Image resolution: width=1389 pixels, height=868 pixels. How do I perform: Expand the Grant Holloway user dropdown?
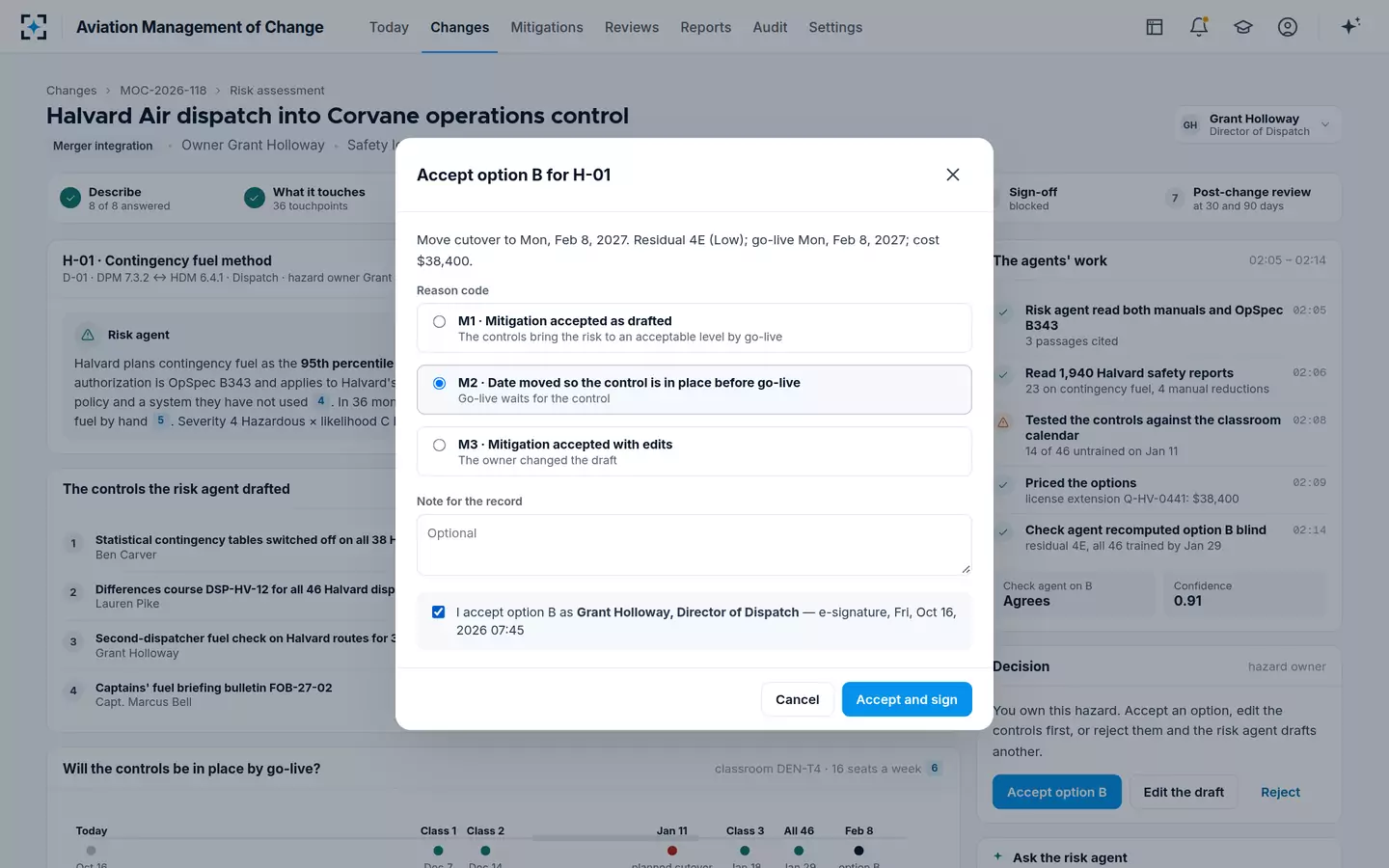pyautogui.click(x=1258, y=124)
